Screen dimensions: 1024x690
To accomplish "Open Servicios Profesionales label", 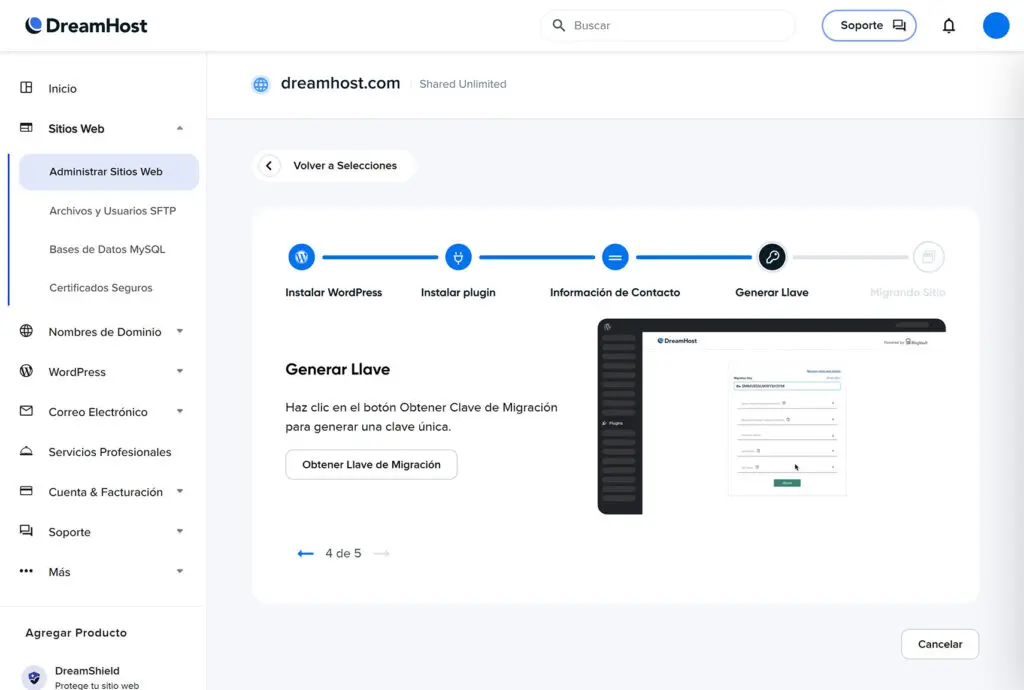I will [x=110, y=452].
